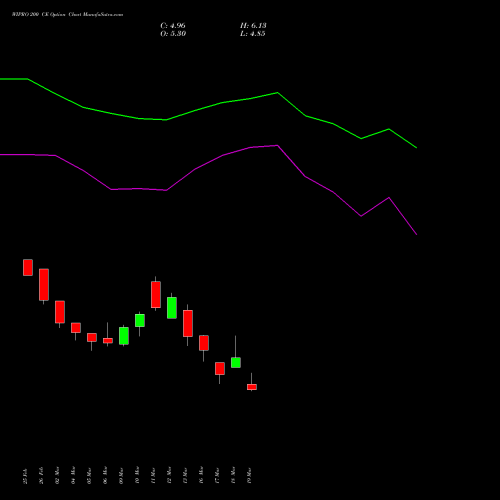Click the open value O: 5.30

(x=173, y=34)
